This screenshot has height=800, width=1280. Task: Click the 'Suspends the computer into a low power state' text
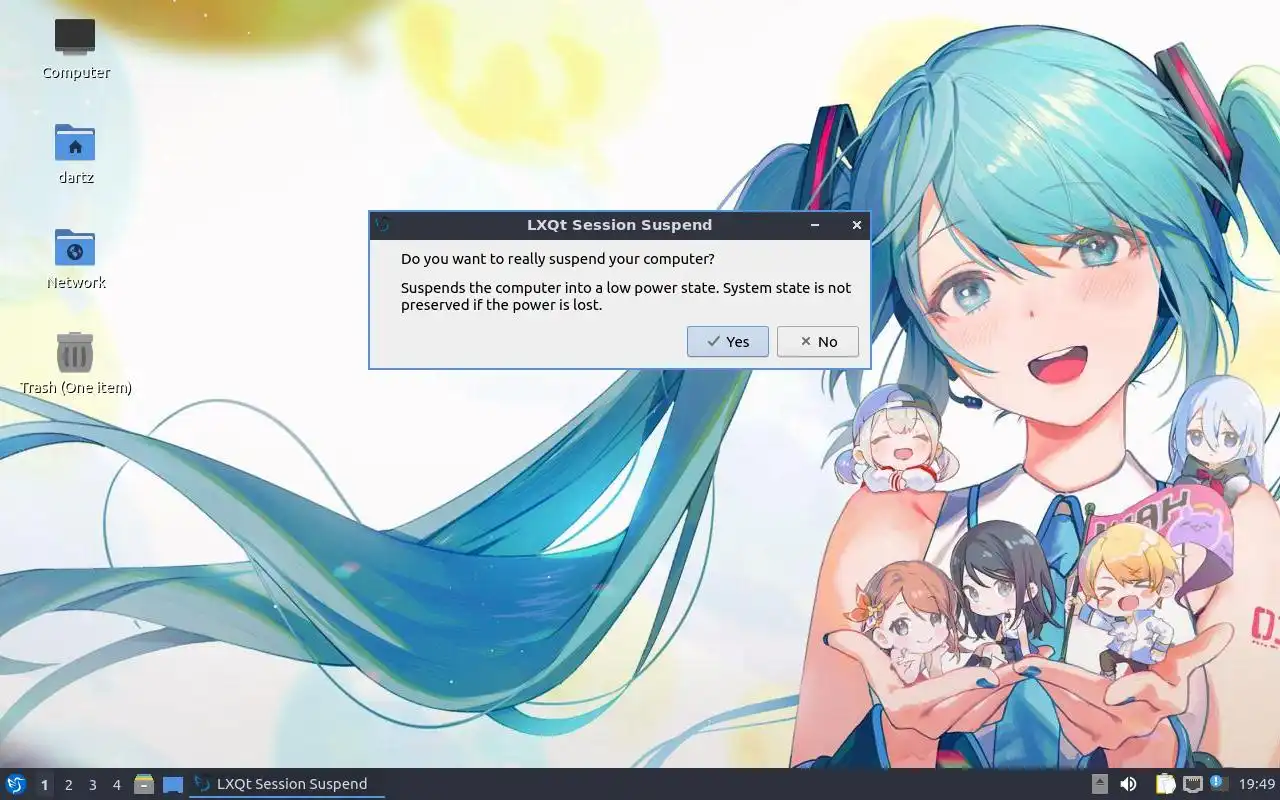click(626, 296)
